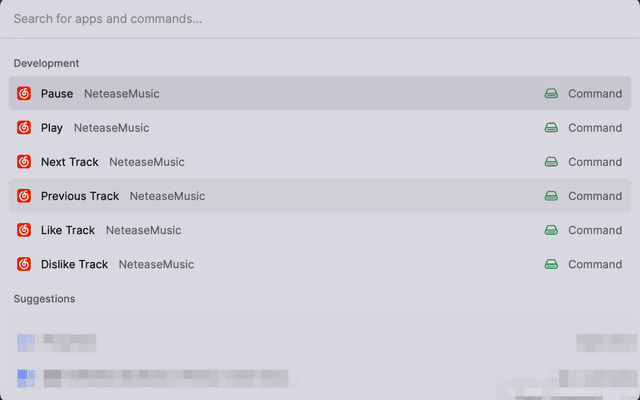Click the NeteaseMusic icon beside Play
The width and height of the screenshot is (640, 400).
(24, 128)
